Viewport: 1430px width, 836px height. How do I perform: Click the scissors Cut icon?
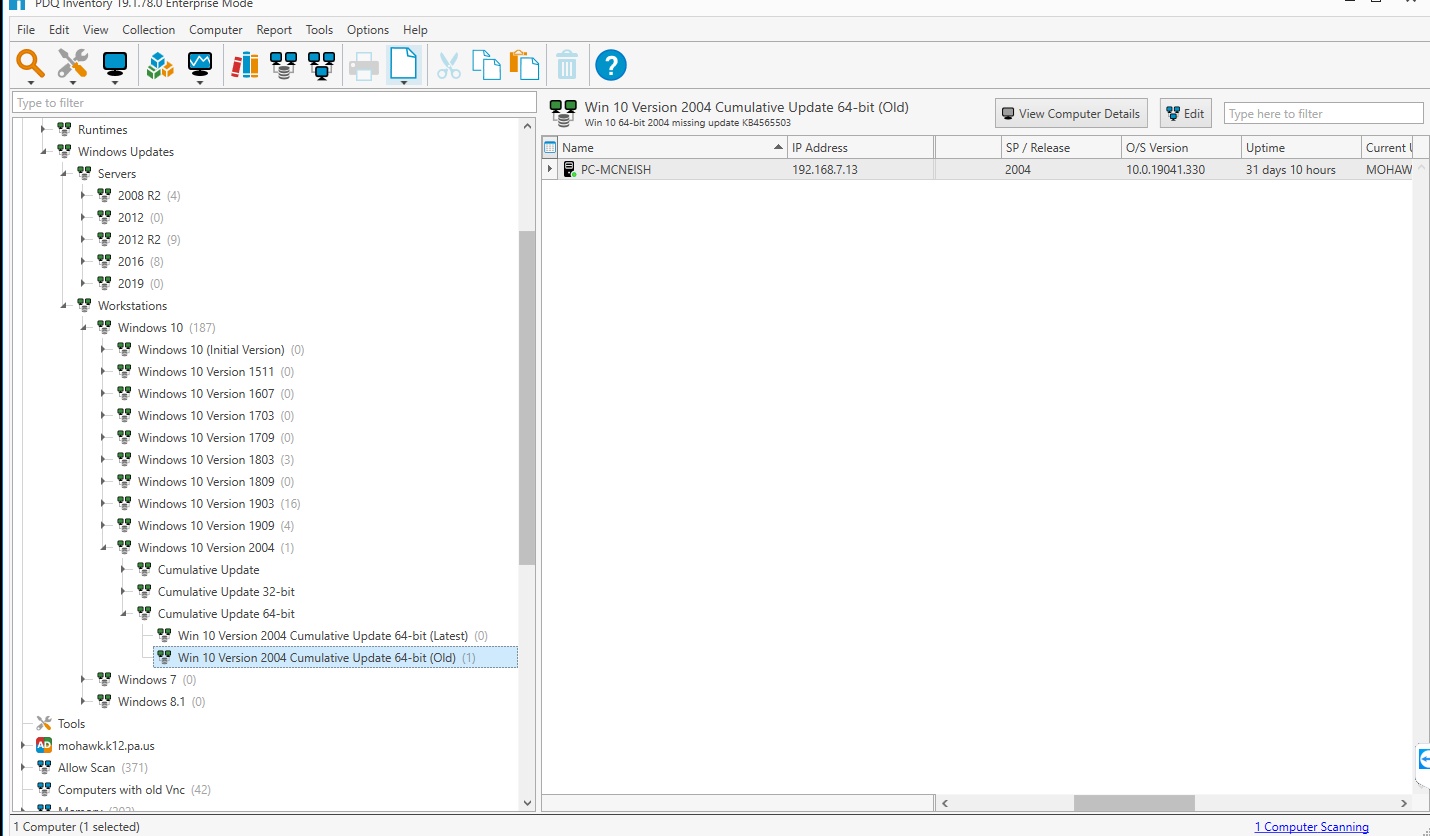click(449, 66)
